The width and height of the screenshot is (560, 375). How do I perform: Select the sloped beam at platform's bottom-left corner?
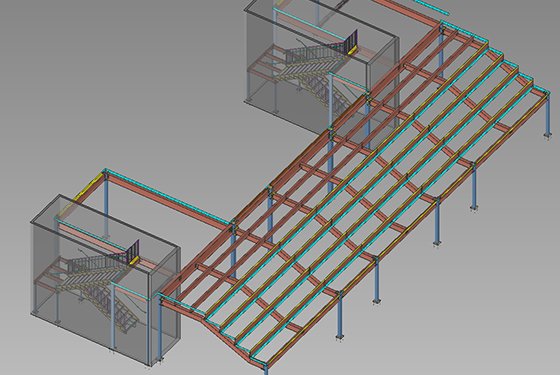coord(215,331)
